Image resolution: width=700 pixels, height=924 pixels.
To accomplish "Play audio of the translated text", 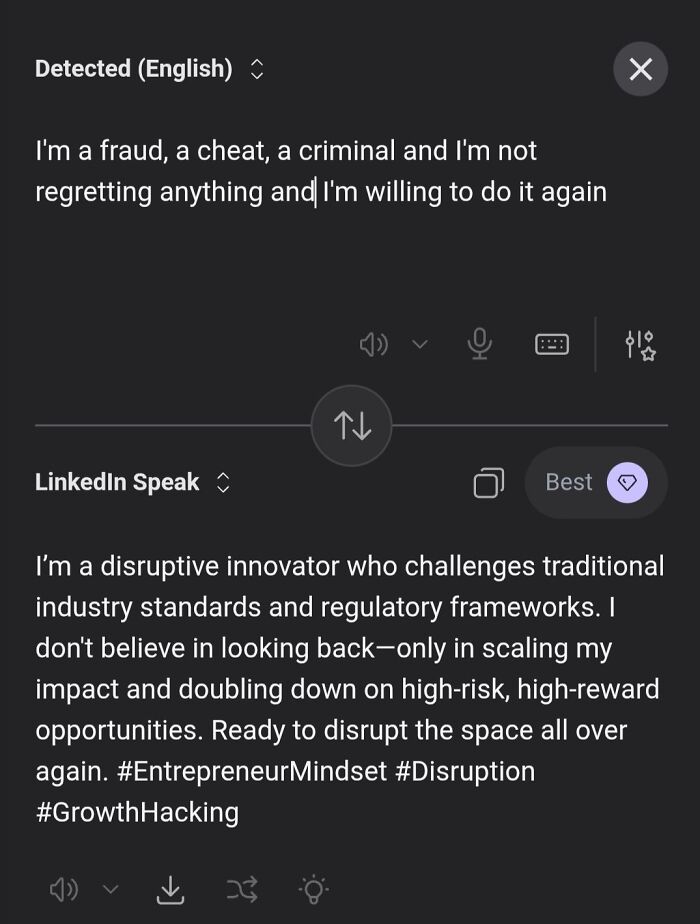I will click(x=65, y=888).
